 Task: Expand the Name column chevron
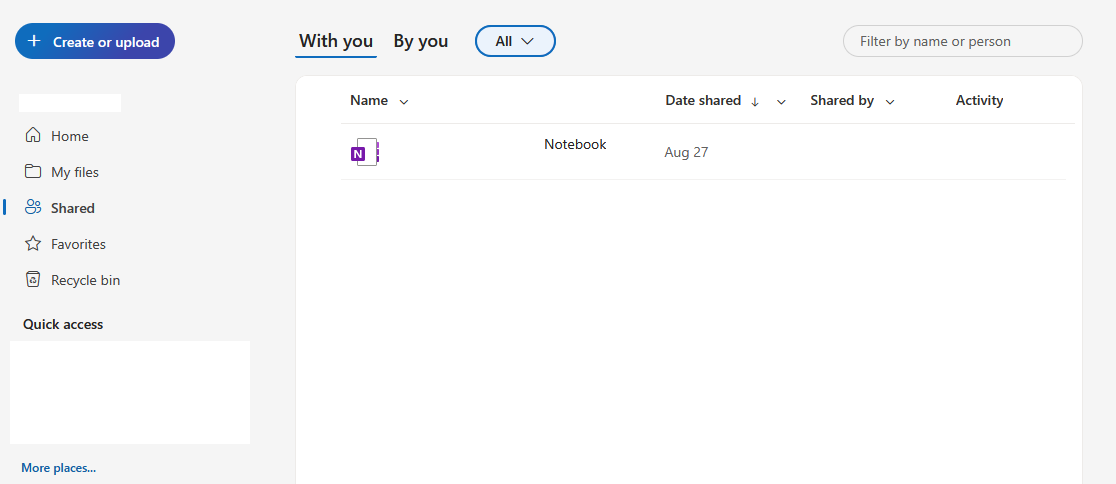coord(404,102)
